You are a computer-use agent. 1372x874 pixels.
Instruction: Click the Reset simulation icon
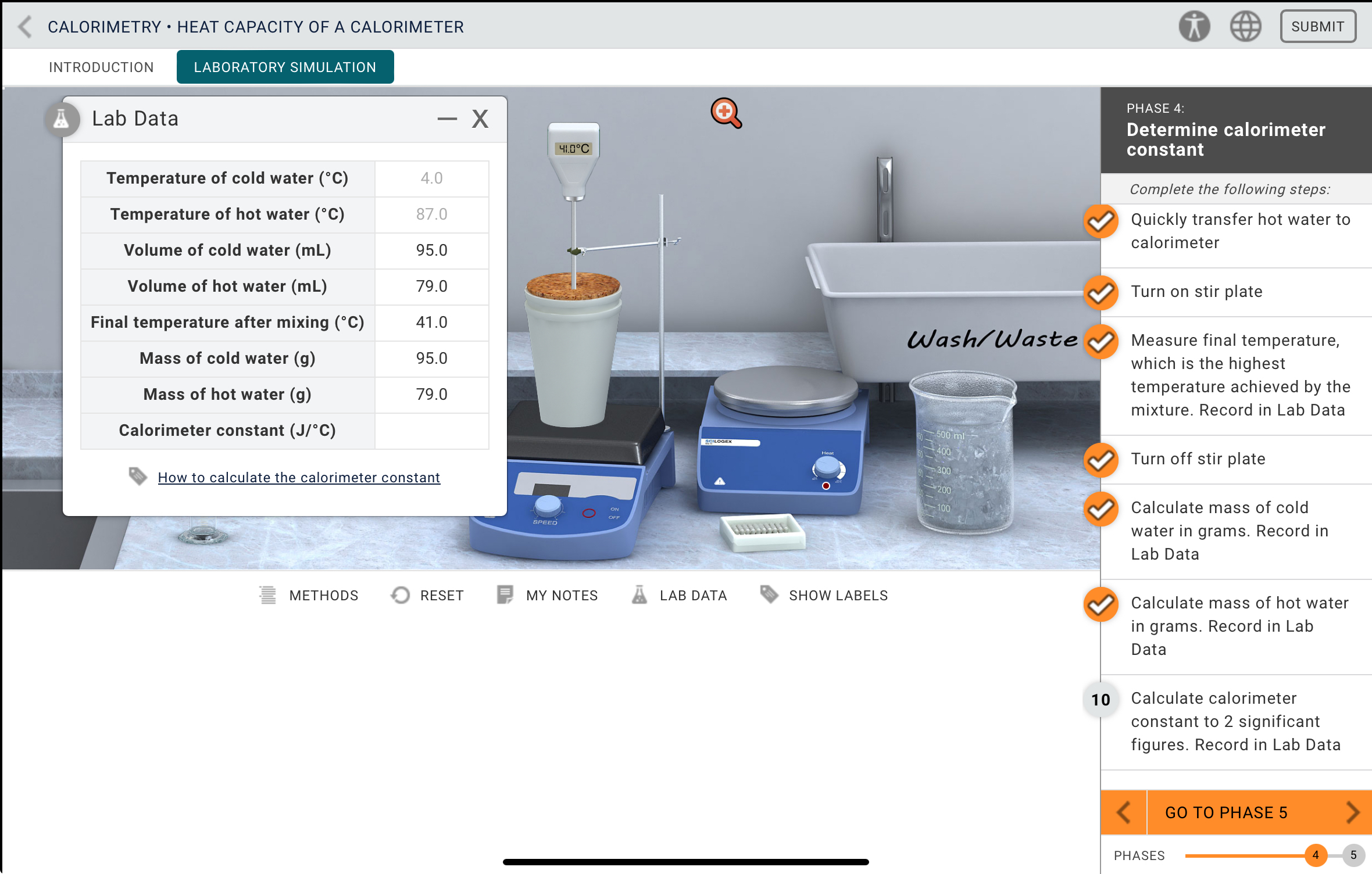coord(399,594)
